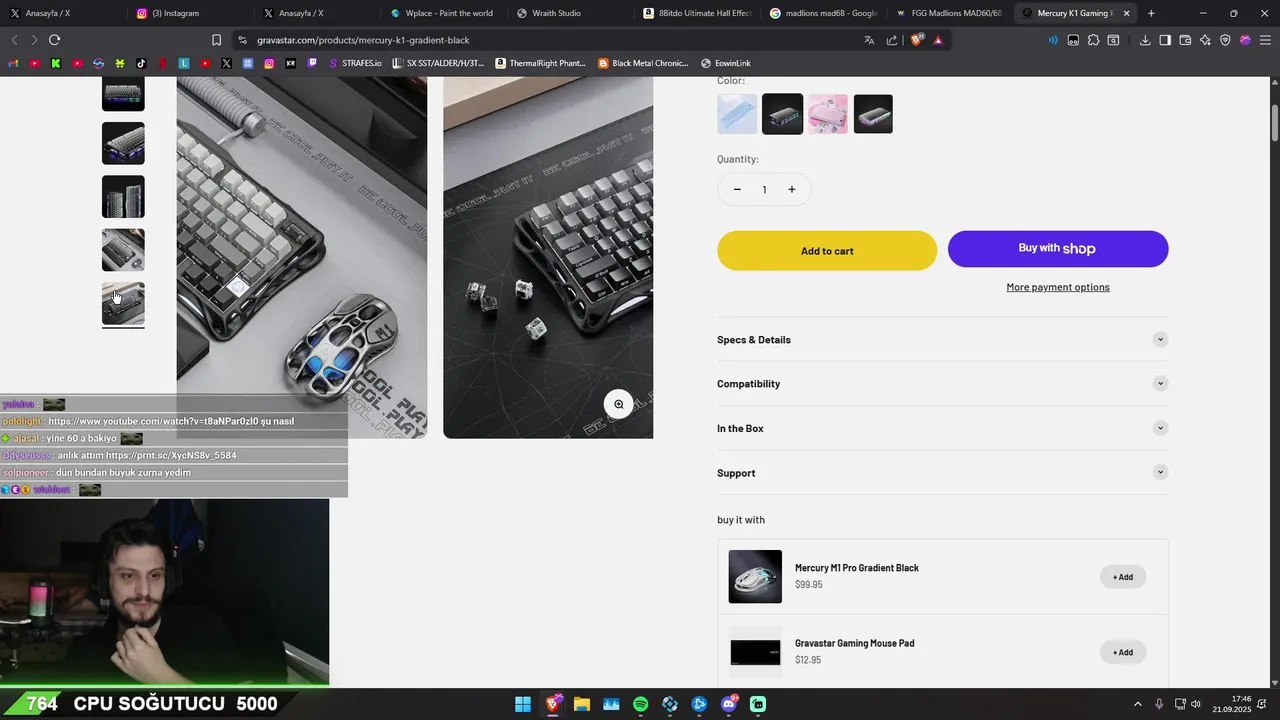Open Spotify from the taskbar
1280x720 pixels.
pyautogui.click(x=641, y=704)
